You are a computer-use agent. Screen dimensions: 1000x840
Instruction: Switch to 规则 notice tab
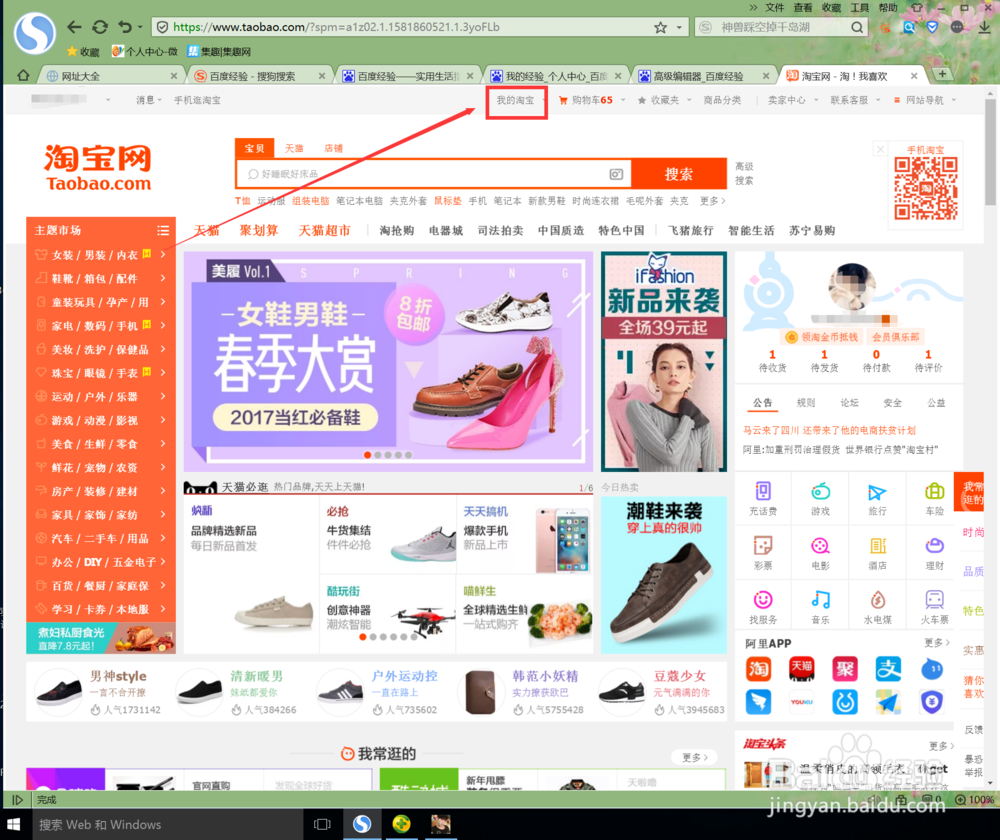click(x=805, y=403)
